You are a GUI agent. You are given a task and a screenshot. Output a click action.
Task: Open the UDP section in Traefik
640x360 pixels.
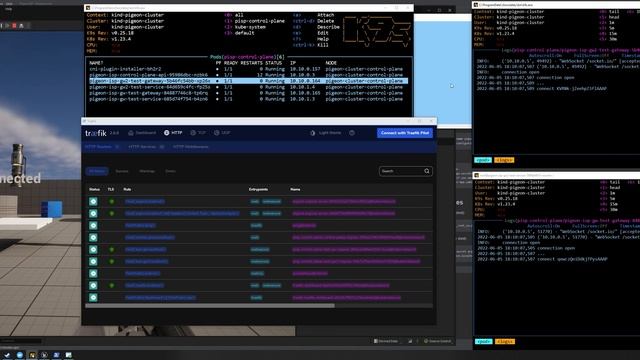click(x=222, y=133)
